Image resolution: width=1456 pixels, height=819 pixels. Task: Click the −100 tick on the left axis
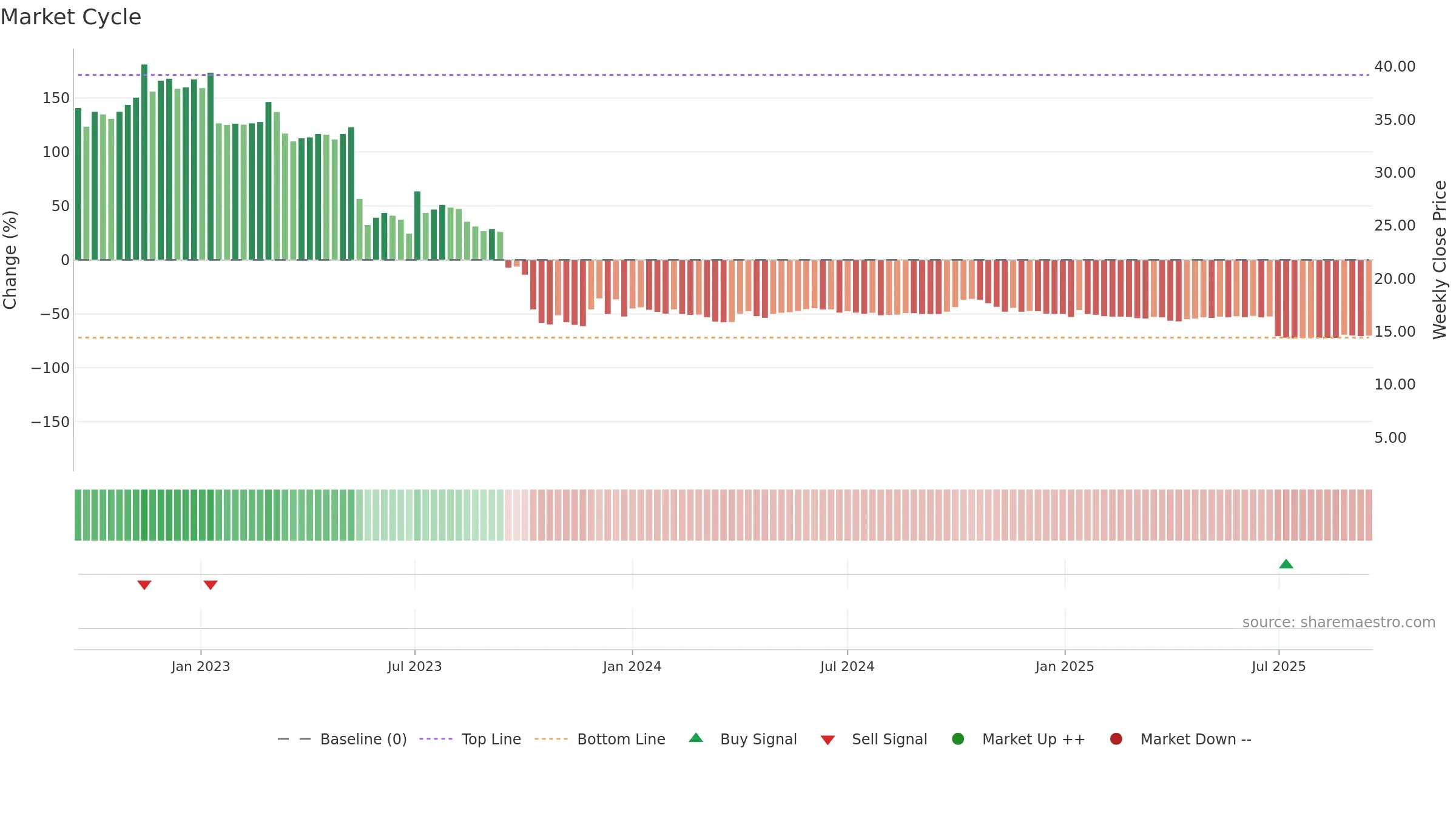50,368
